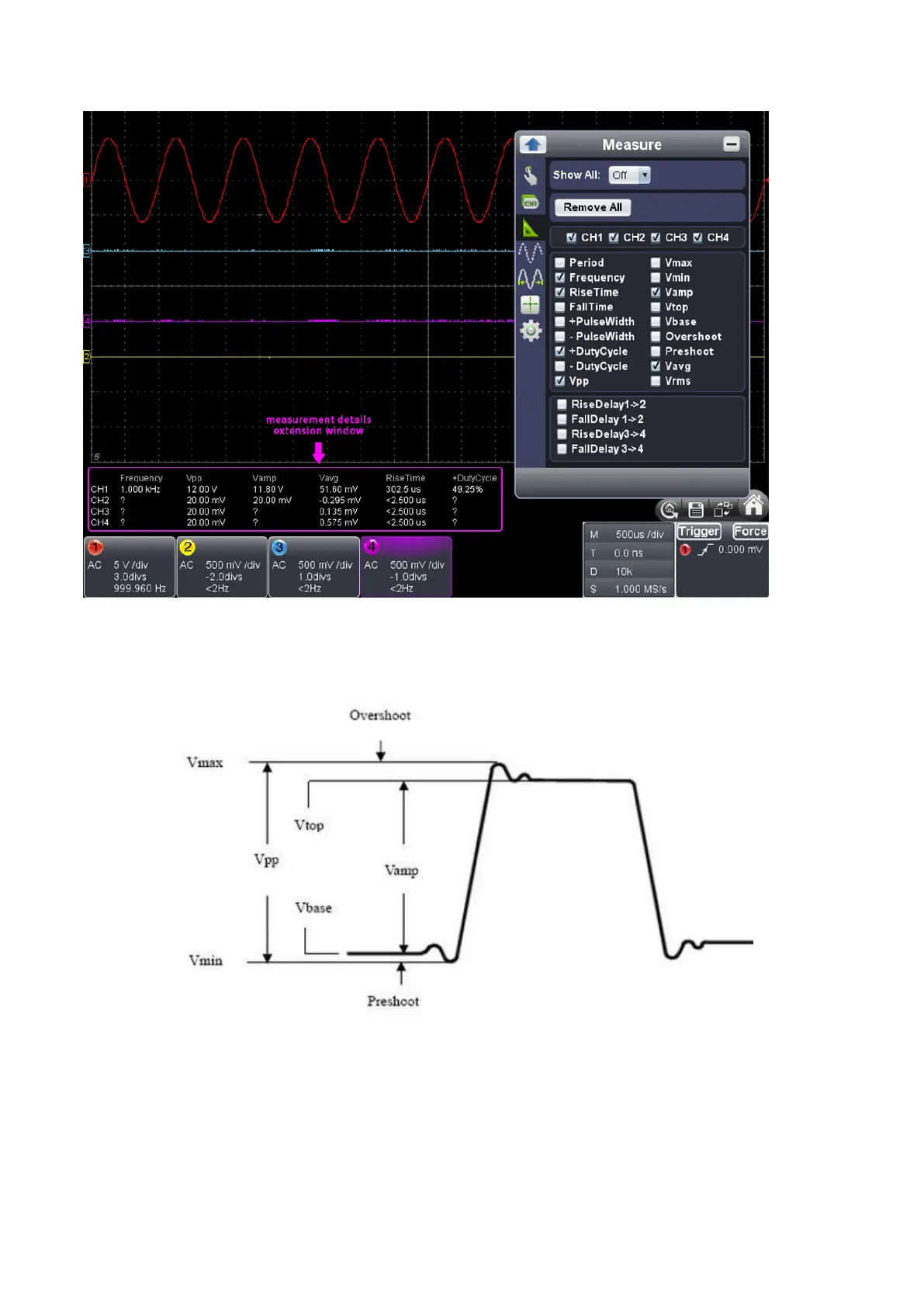Enable RiseDelay3->4 measurement
This screenshot has width=924, height=1307.
(x=562, y=434)
